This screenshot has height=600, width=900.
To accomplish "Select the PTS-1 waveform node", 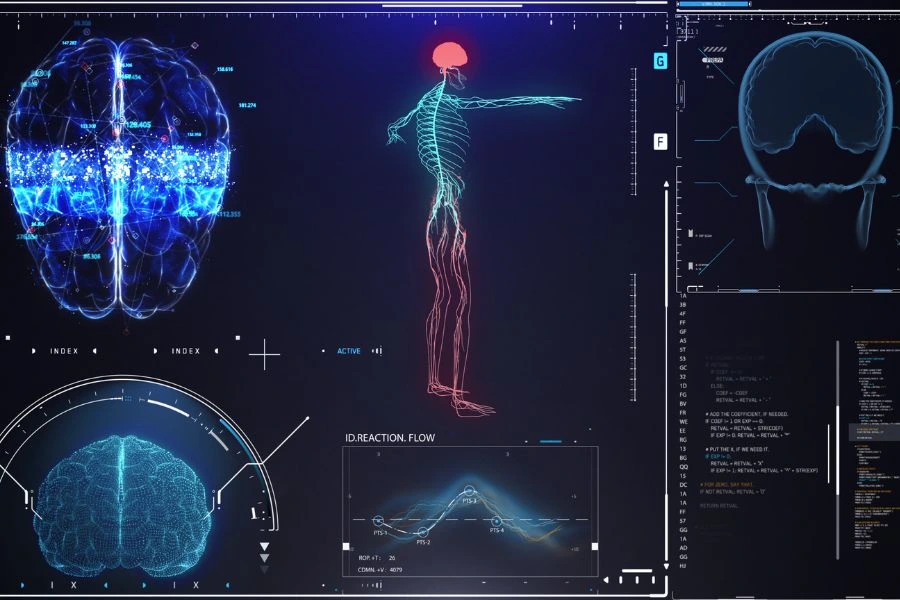I will [378, 520].
